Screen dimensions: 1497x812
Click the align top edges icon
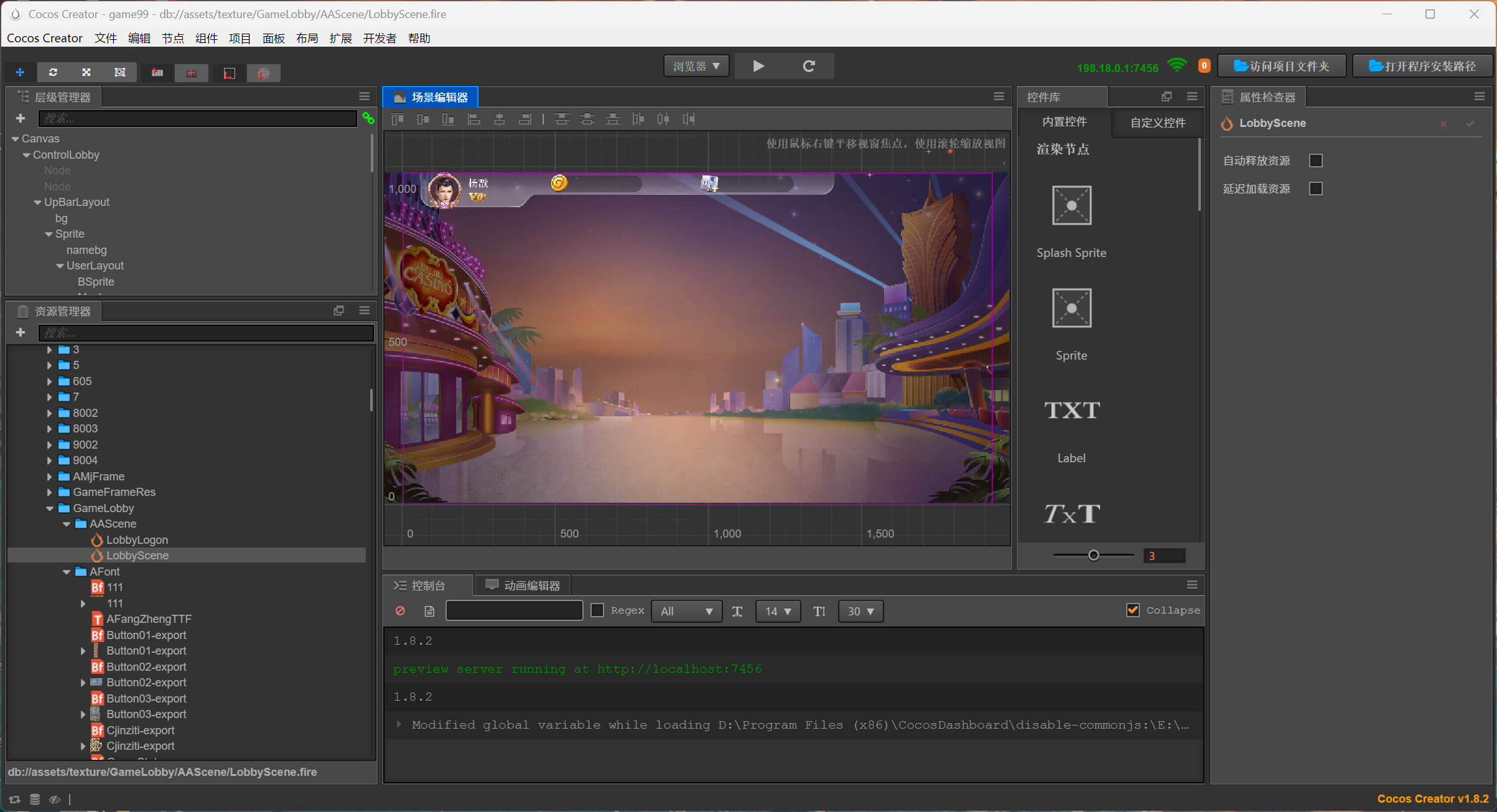coord(398,119)
